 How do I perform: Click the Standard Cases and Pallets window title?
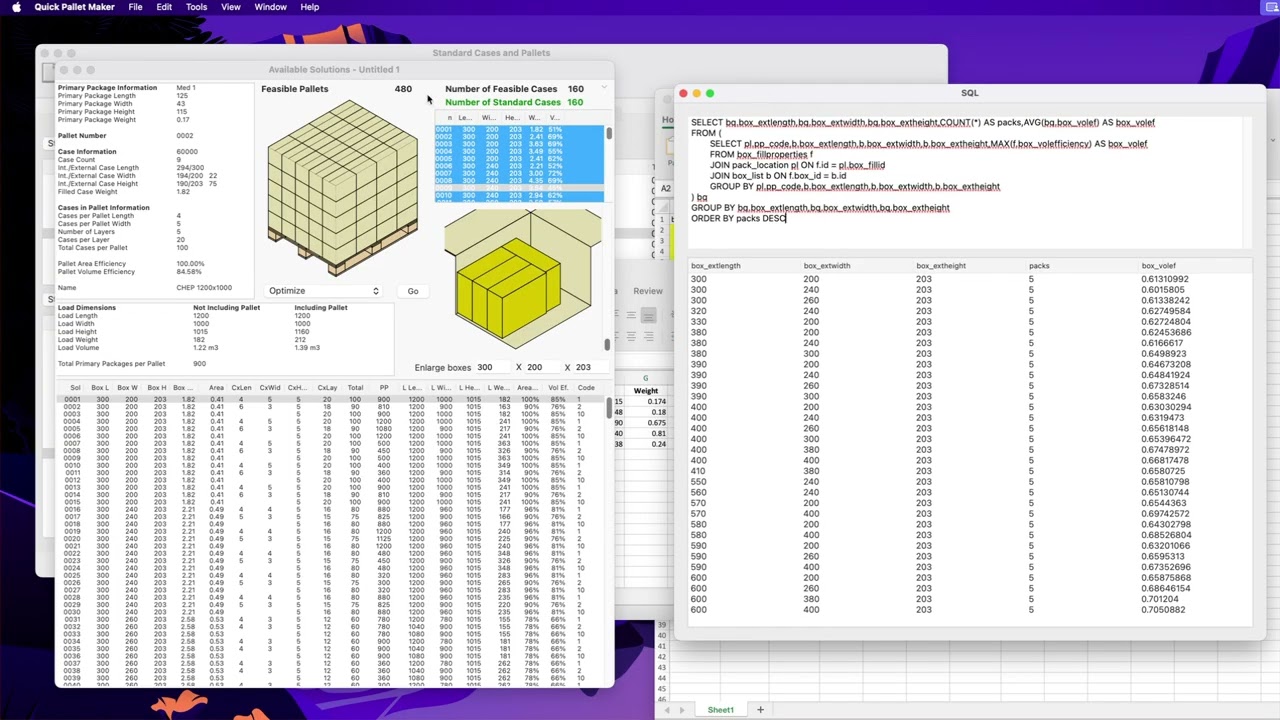tap(491, 53)
